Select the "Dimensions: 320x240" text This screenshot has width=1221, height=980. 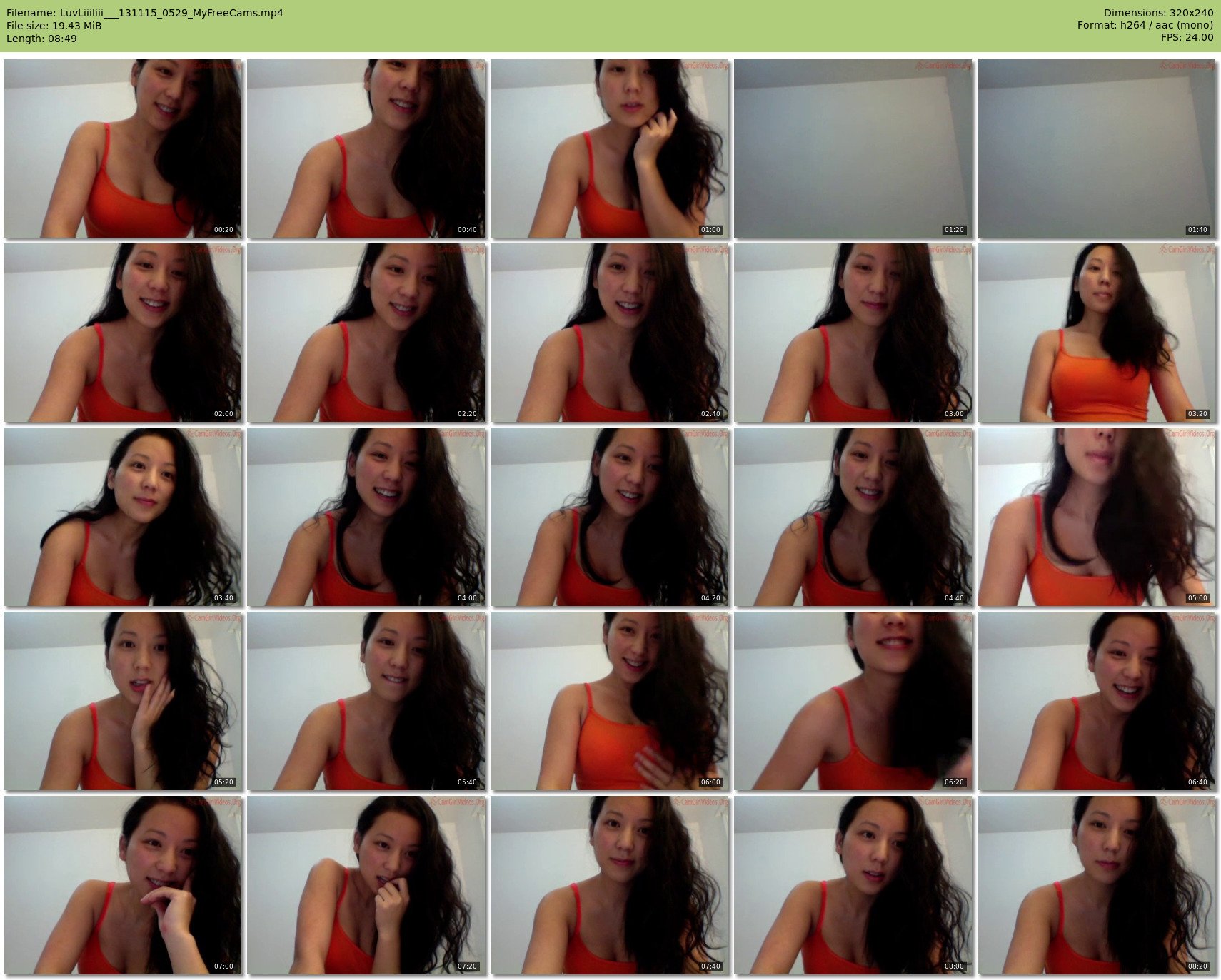pos(1158,13)
